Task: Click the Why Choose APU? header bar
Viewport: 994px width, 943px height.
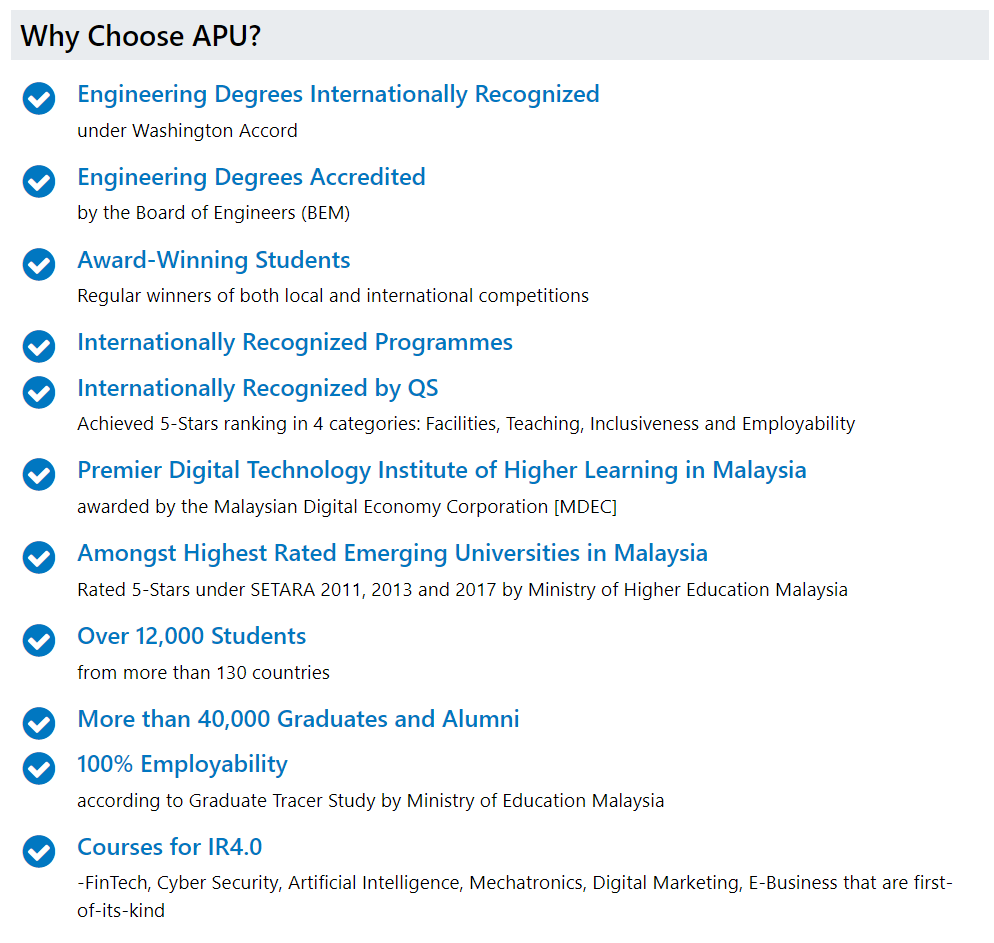Action: pyautogui.click(x=500, y=35)
